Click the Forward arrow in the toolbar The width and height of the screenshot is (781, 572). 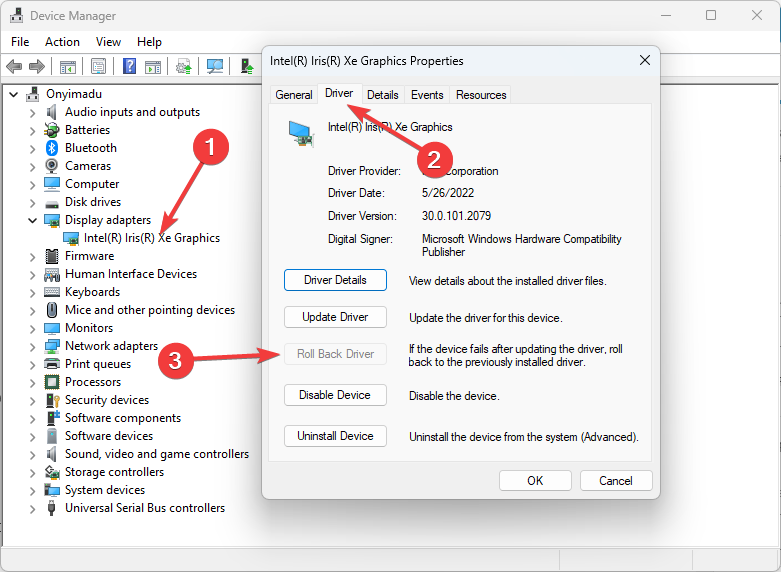(x=37, y=66)
